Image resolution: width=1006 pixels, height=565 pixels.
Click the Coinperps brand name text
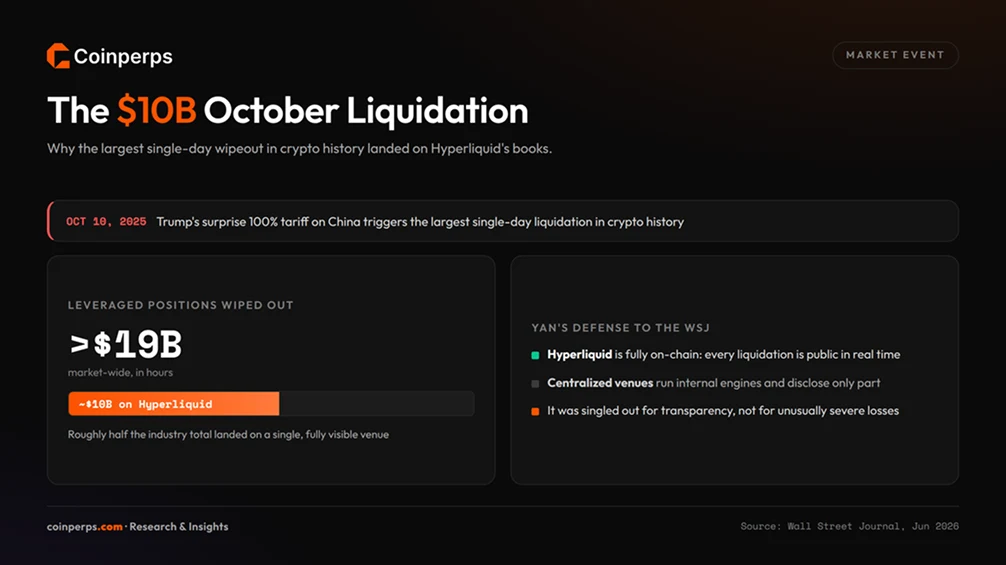click(x=123, y=56)
